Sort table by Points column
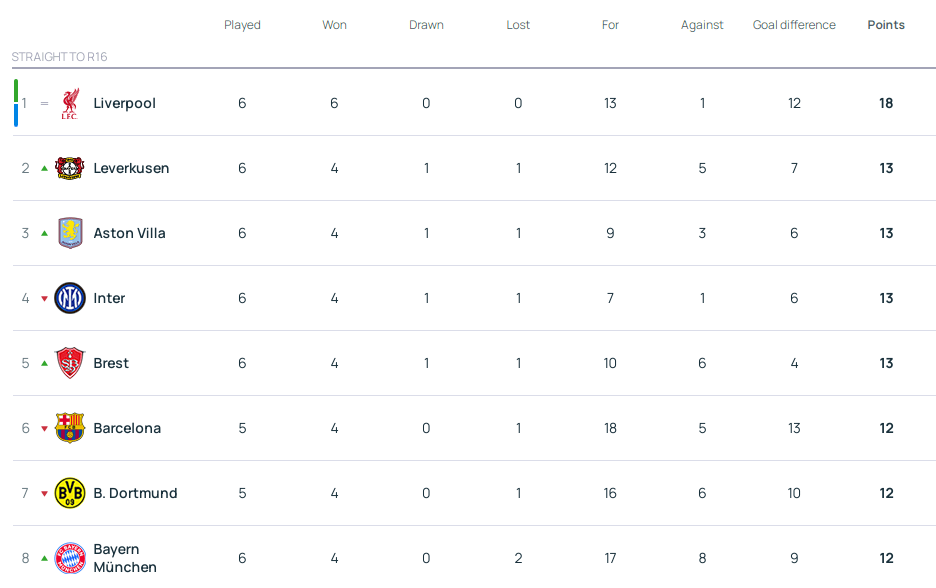This screenshot has height=588, width=936. (x=886, y=25)
